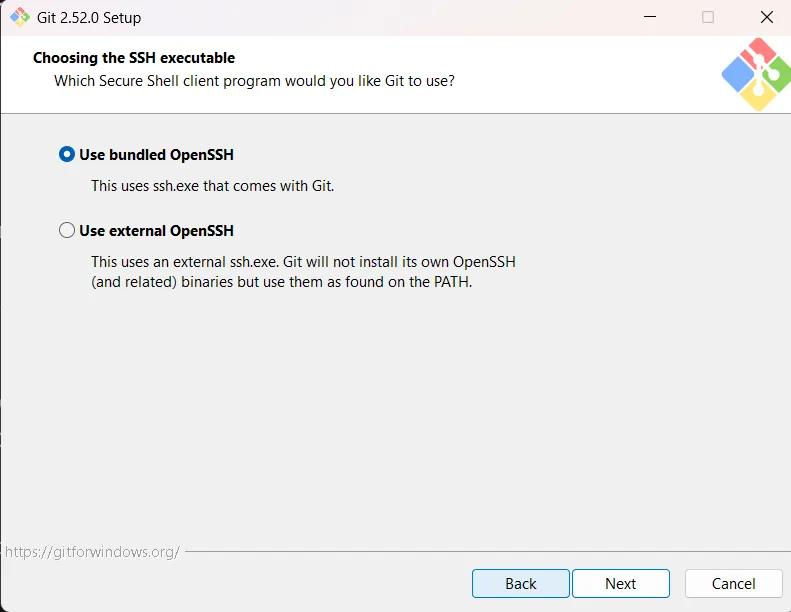
Task: Click the Git icon in the title bar
Action: [19, 17]
